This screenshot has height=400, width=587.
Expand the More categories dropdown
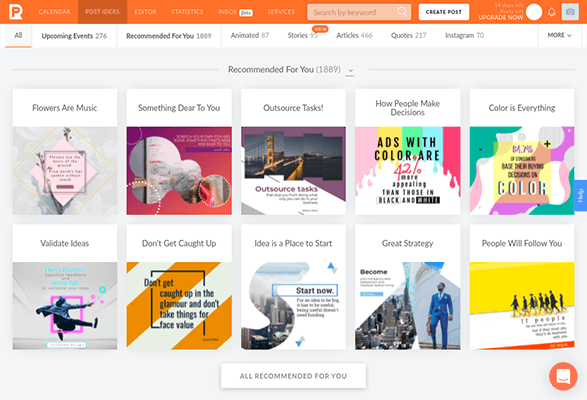[x=560, y=35]
